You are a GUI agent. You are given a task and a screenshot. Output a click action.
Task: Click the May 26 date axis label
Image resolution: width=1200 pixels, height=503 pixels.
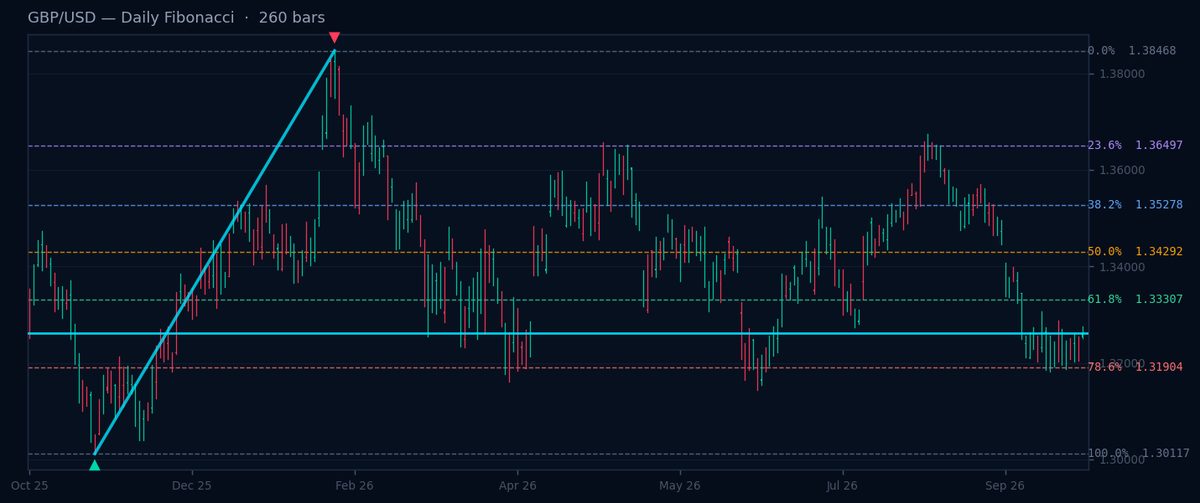coord(680,486)
